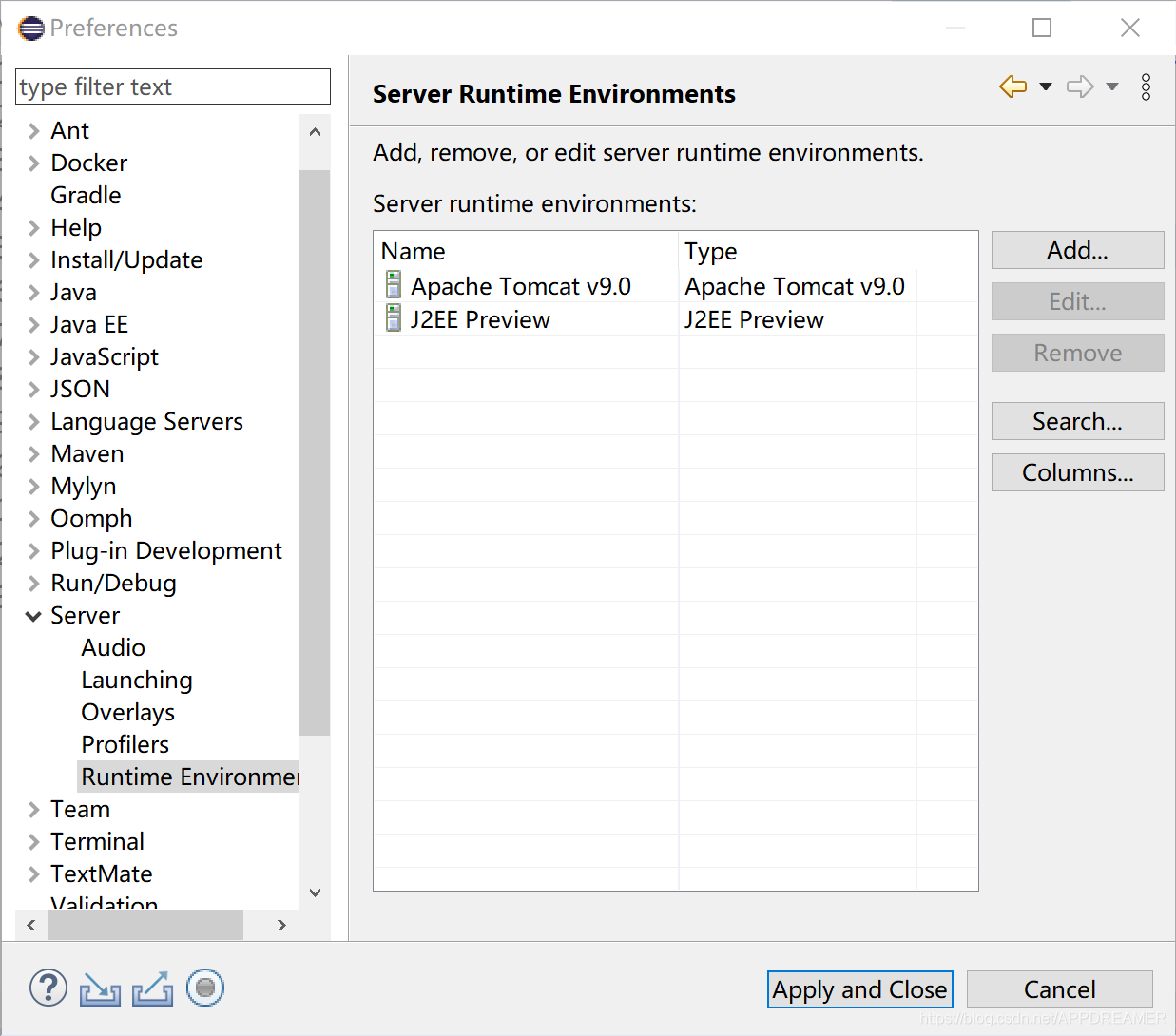
Task: Select Language Servers category
Action: point(146,421)
